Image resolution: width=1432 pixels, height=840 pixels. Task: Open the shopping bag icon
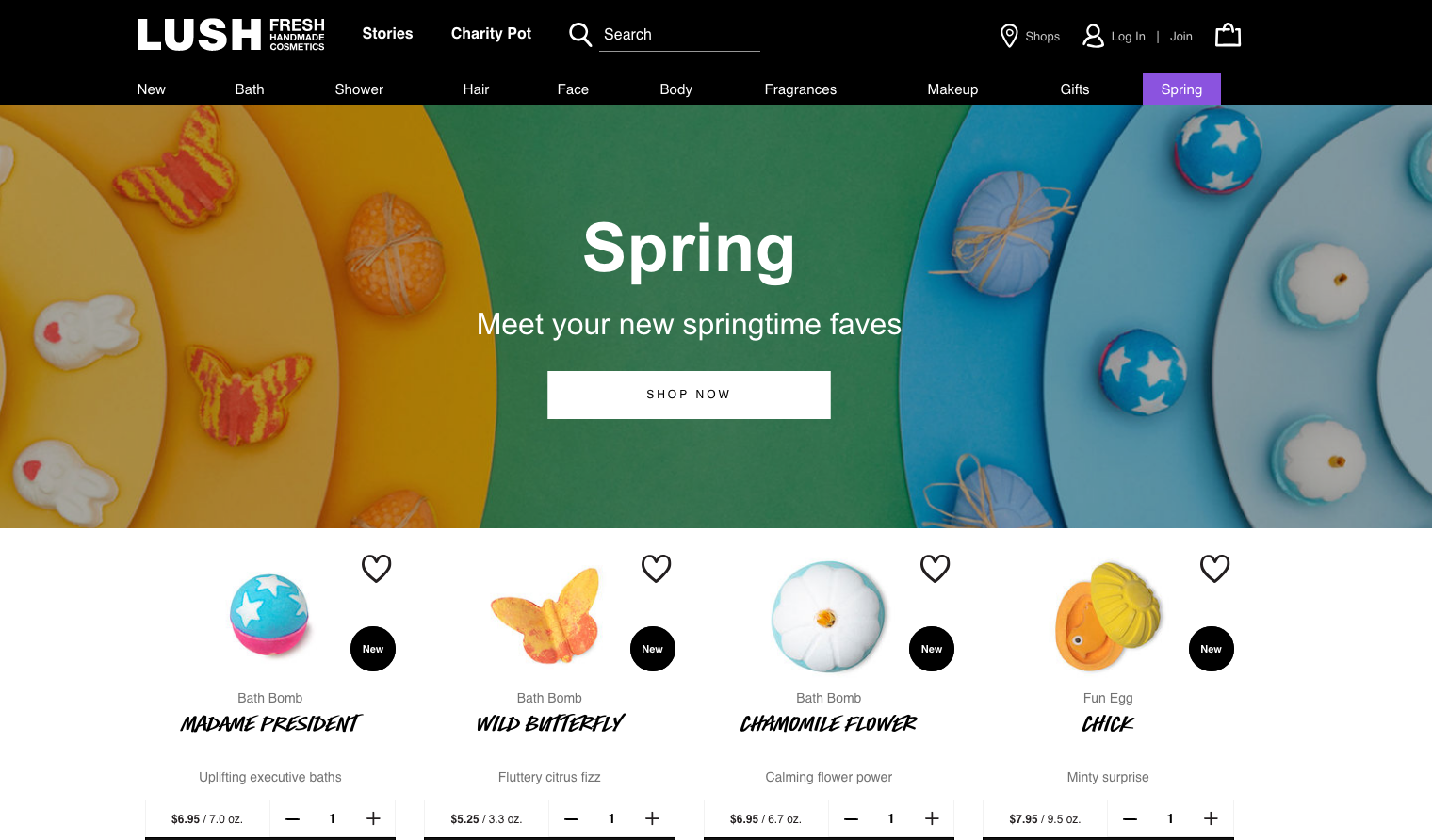[x=1228, y=35]
